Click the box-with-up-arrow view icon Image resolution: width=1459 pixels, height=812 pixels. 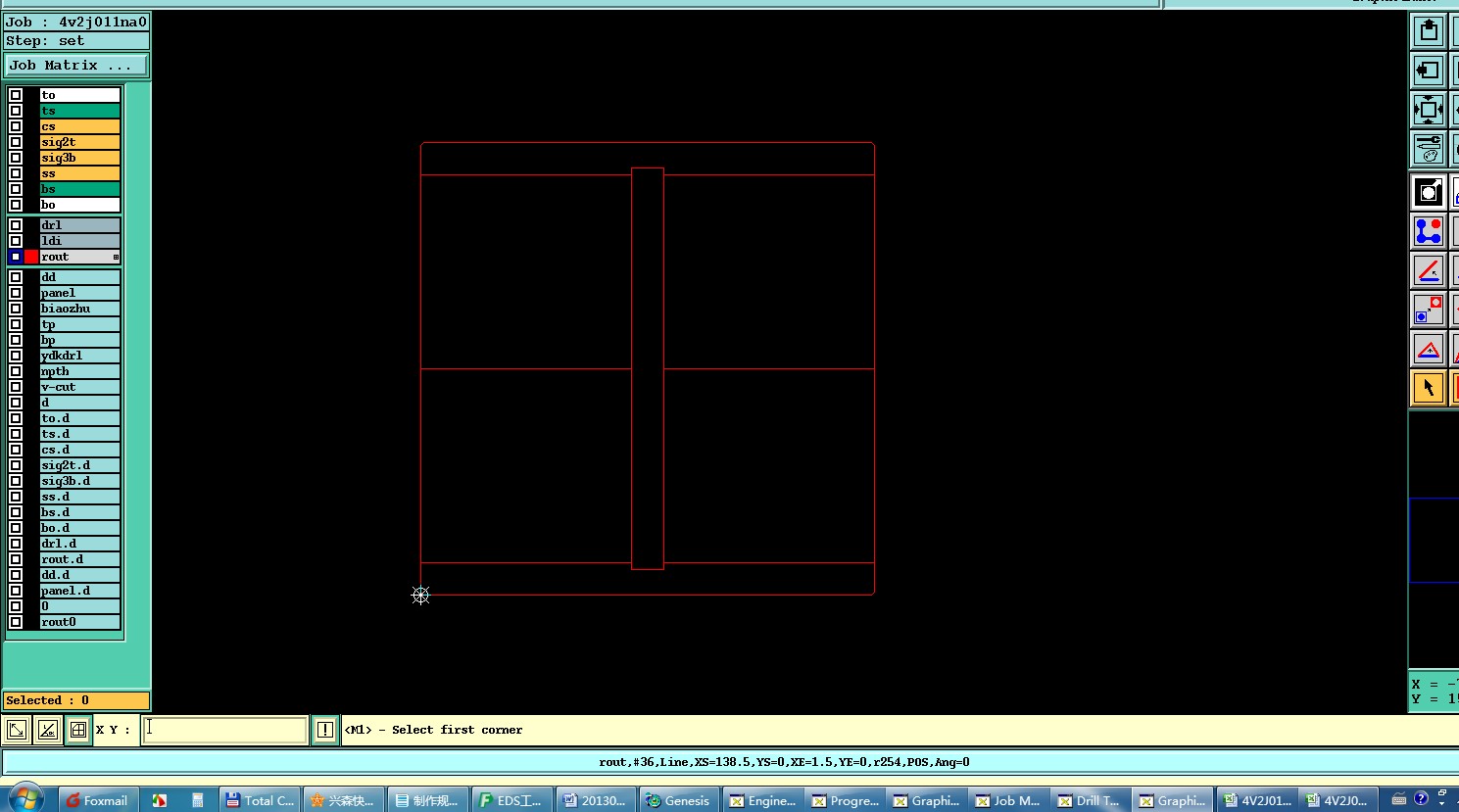[x=1429, y=31]
